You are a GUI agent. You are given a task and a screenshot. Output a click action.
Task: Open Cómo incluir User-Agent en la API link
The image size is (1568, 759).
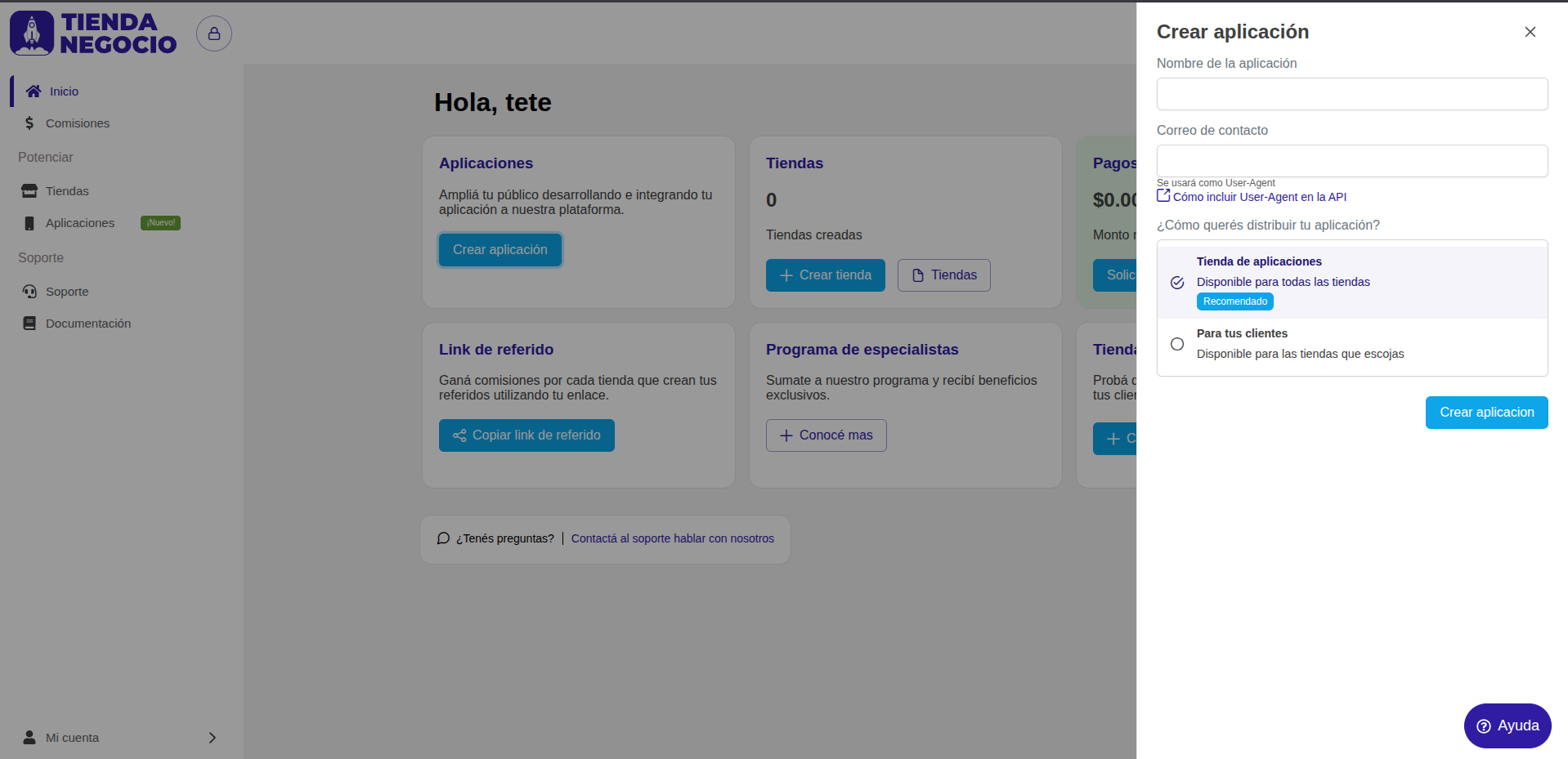[x=1259, y=197]
